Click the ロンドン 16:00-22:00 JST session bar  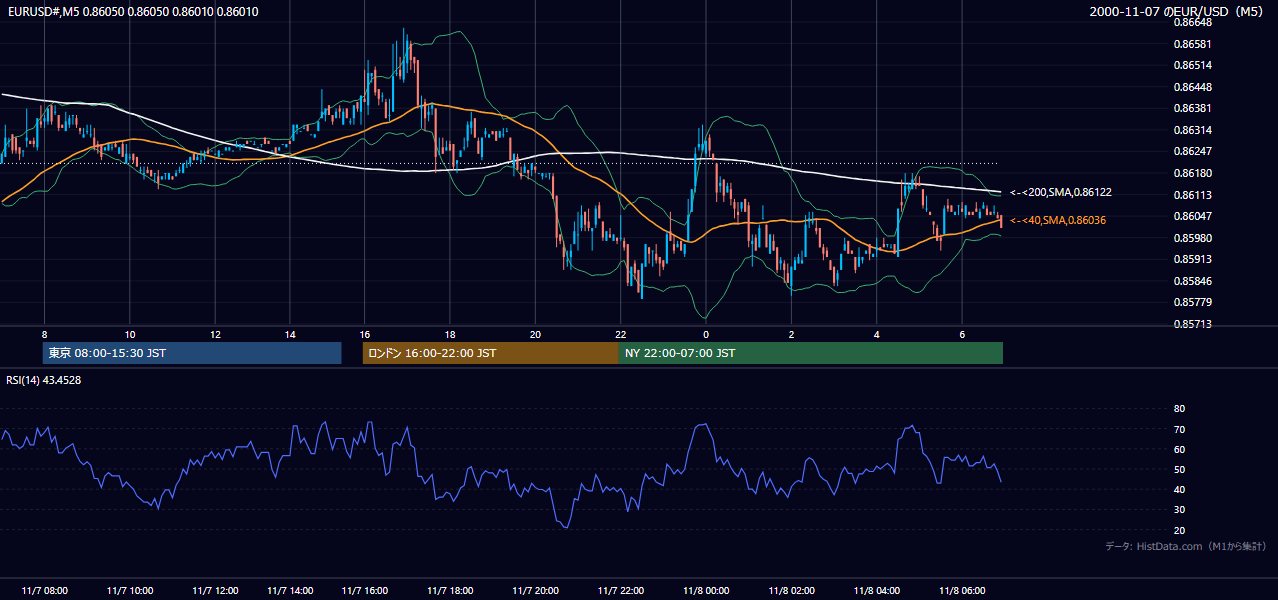pos(491,353)
